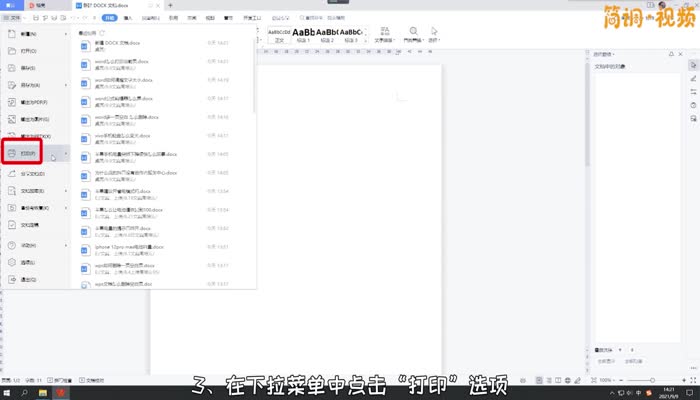
Task: Click the quick-access Save icon in toolbar
Action: point(36,18)
